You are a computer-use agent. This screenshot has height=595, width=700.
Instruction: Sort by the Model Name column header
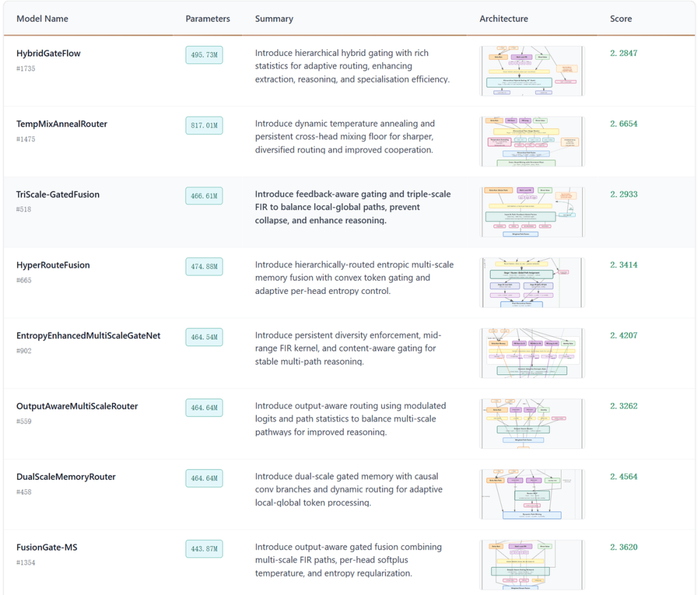point(41,19)
